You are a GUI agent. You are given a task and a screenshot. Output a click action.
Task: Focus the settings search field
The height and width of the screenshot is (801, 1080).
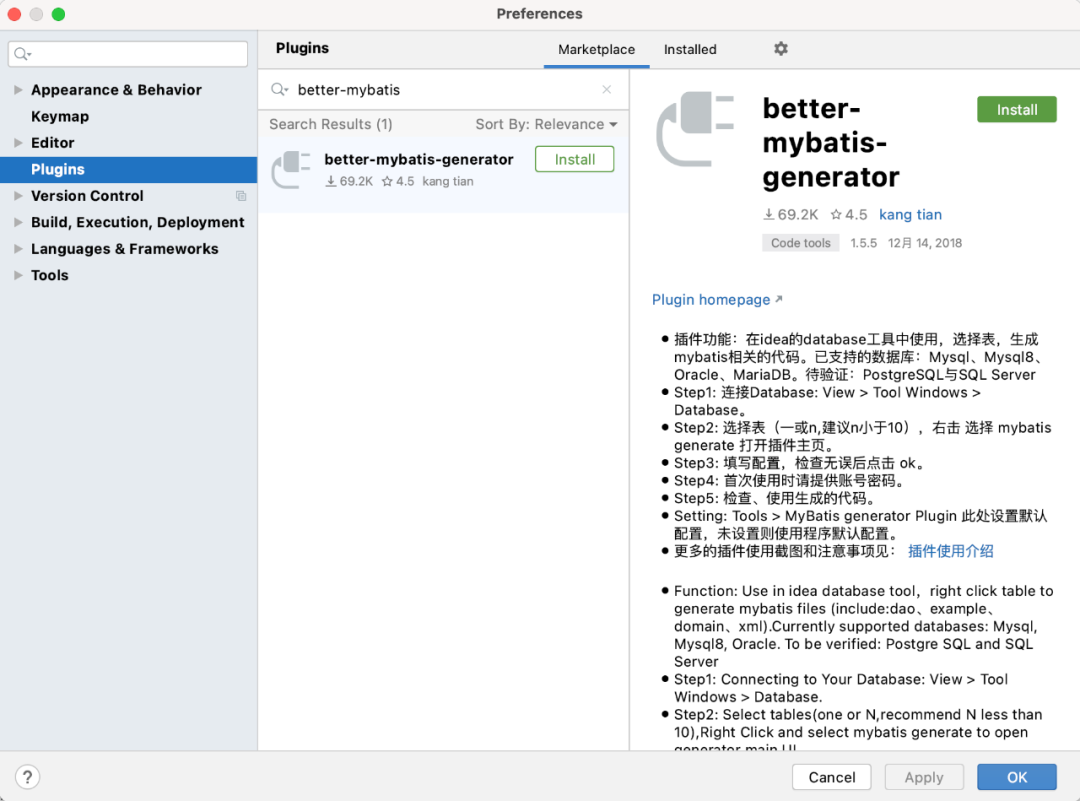coord(128,54)
